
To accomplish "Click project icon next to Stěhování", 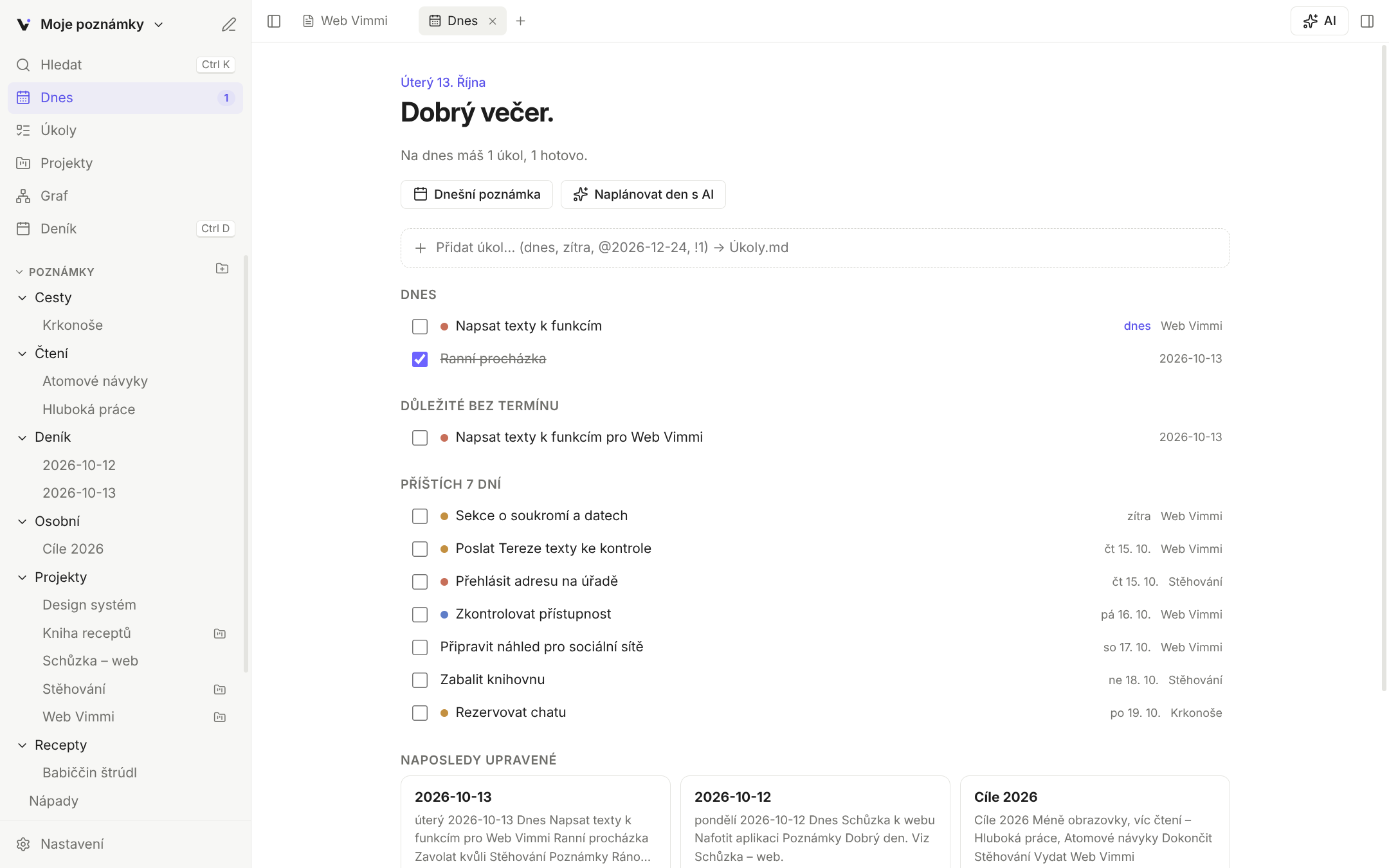I will coord(220,689).
